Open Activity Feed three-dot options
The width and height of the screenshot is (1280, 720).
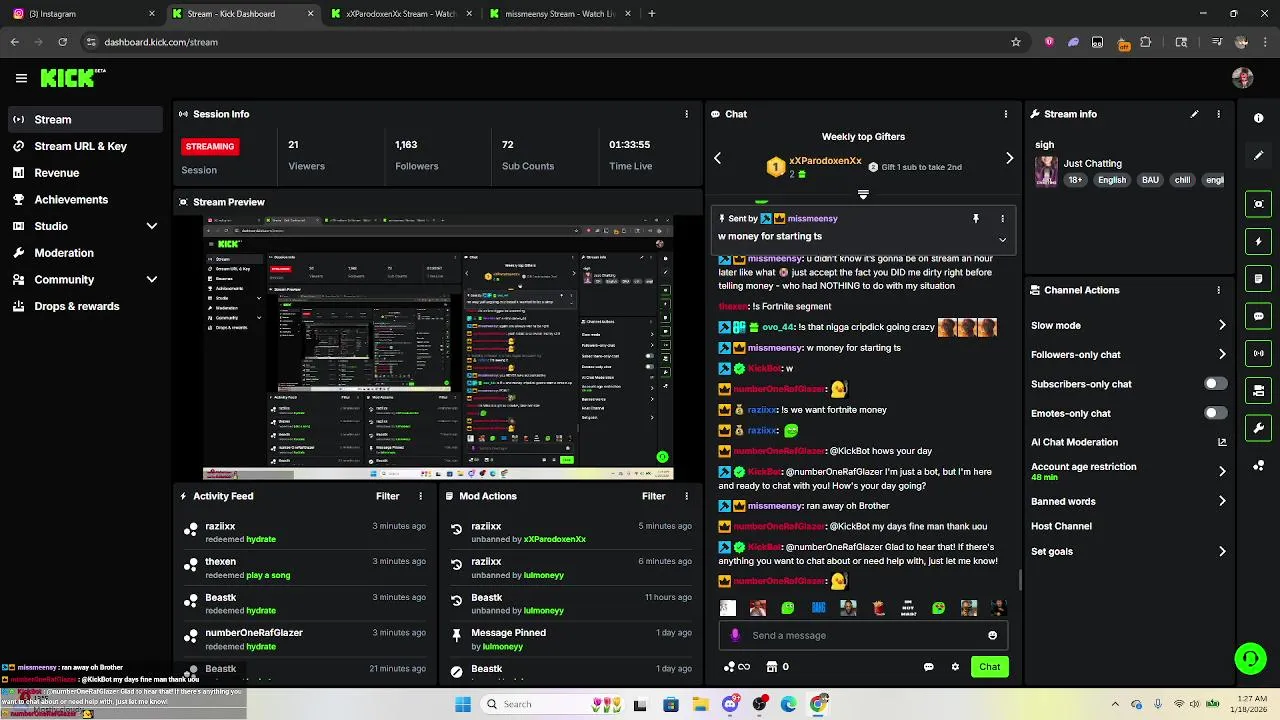coord(420,496)
